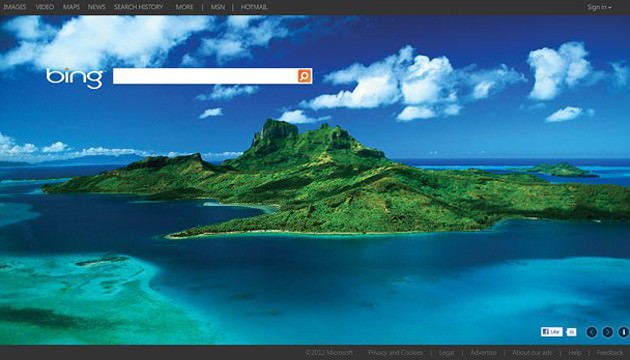Screen dimensions: 630x360
Task: Expand the MORE menu
Action: [x=184, y=7]
